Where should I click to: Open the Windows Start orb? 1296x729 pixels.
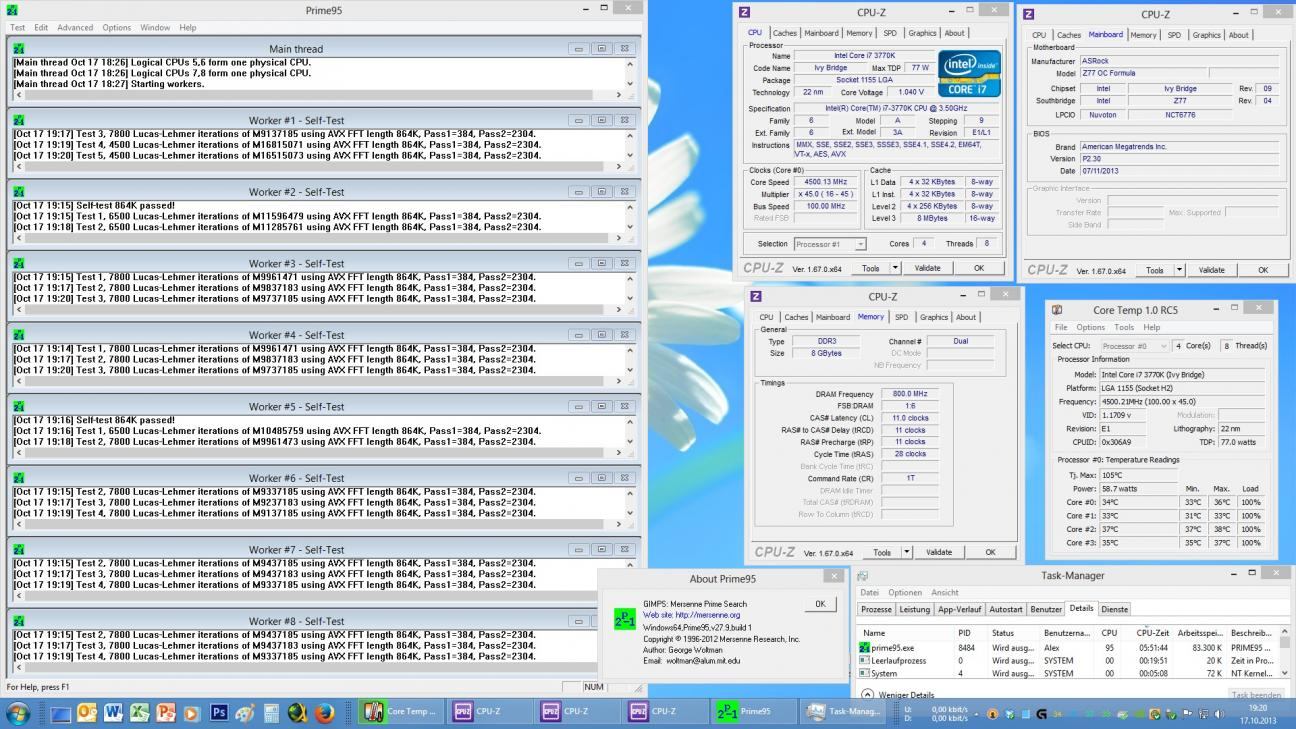17,712
